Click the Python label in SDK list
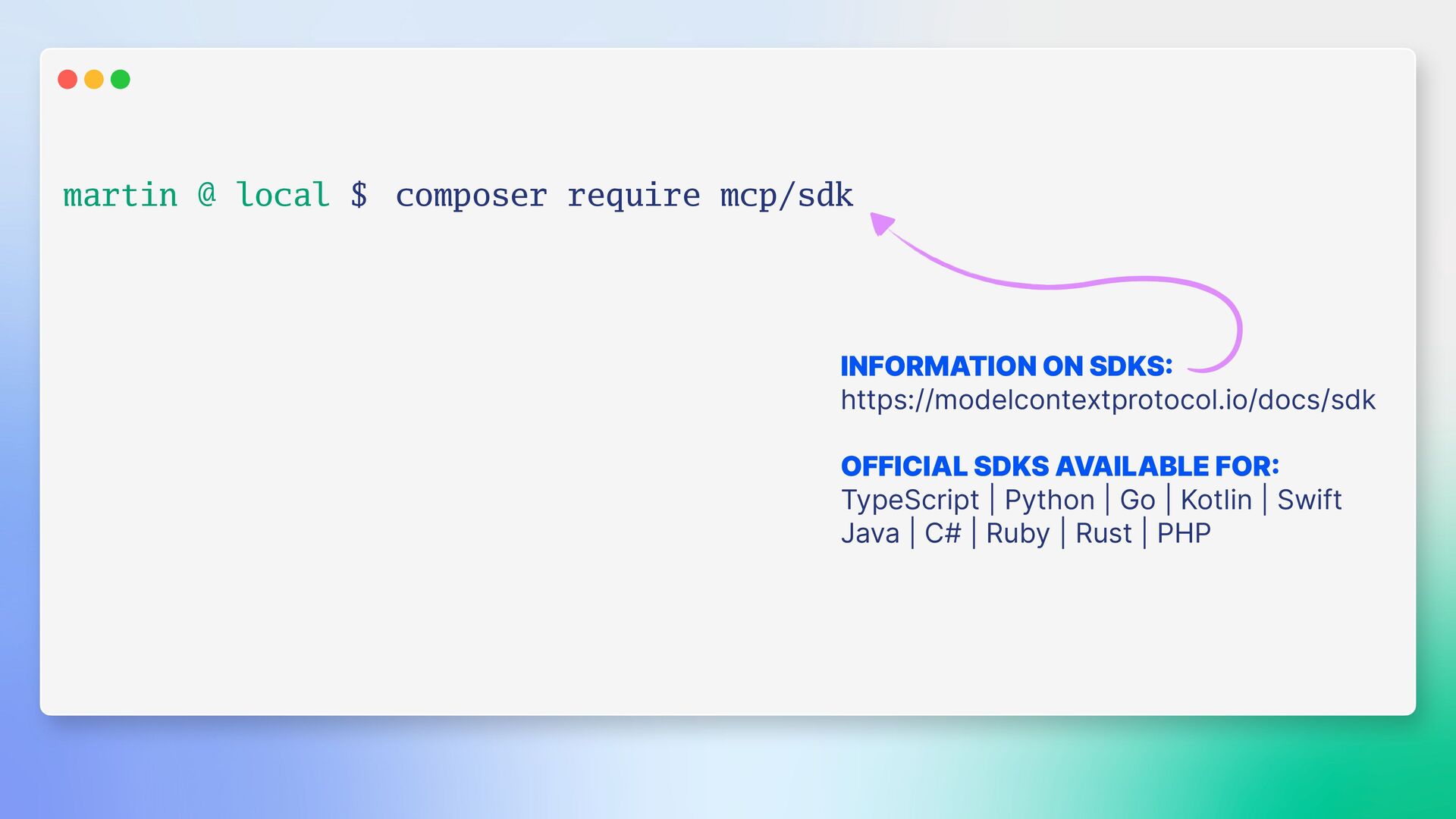Screen dimensions: 1456x819 pos(1050,500)
